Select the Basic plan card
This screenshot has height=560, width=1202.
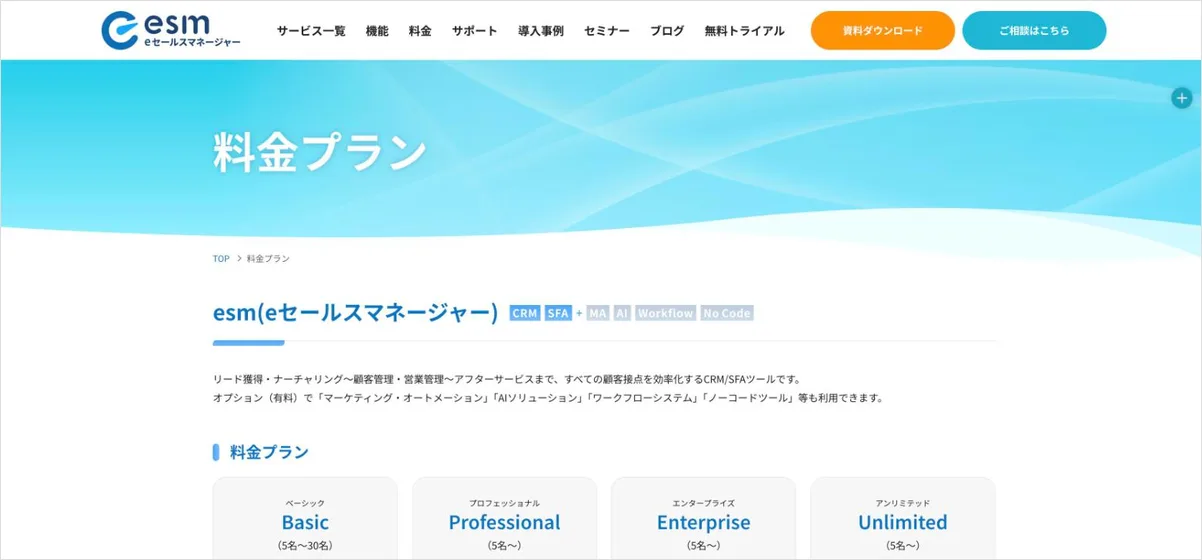tap(305, 518)
